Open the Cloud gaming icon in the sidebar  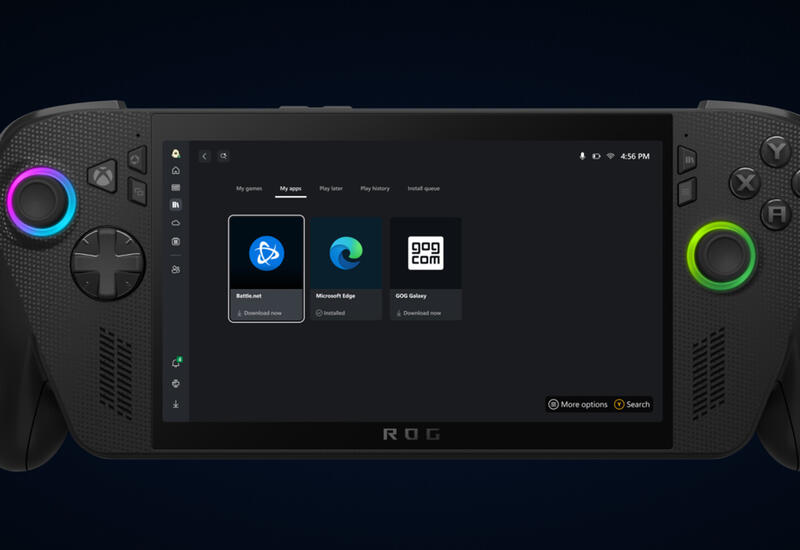pyautogui.click(x=176, y=222)
